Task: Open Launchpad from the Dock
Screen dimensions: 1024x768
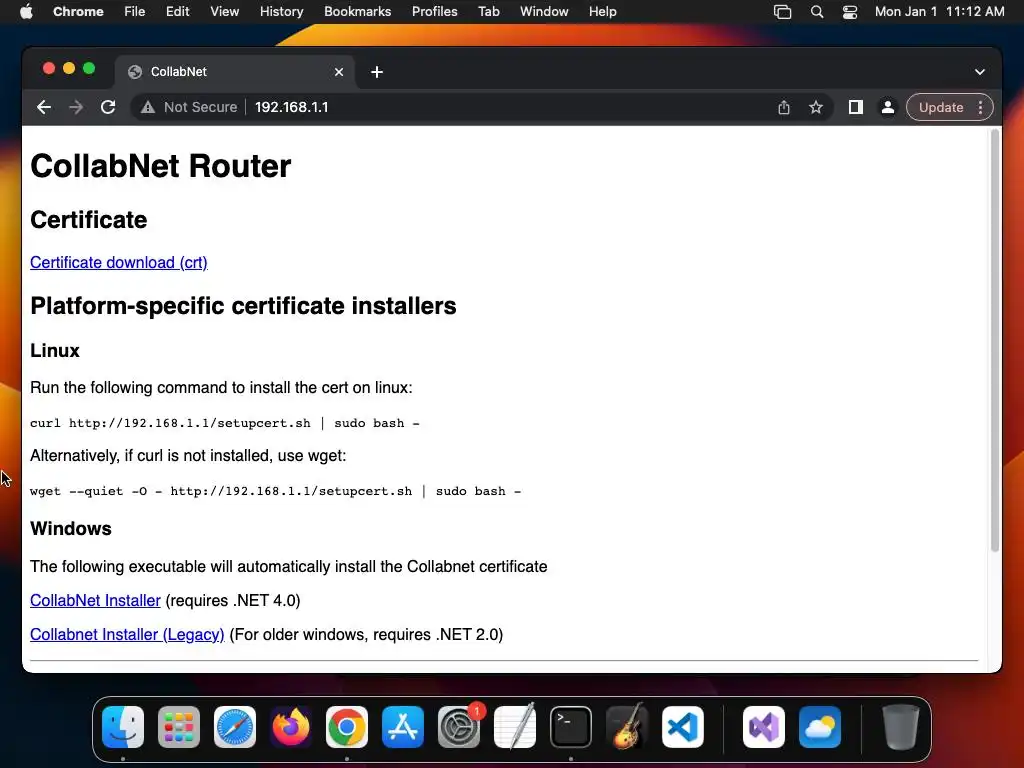Action: coord(179,727)
